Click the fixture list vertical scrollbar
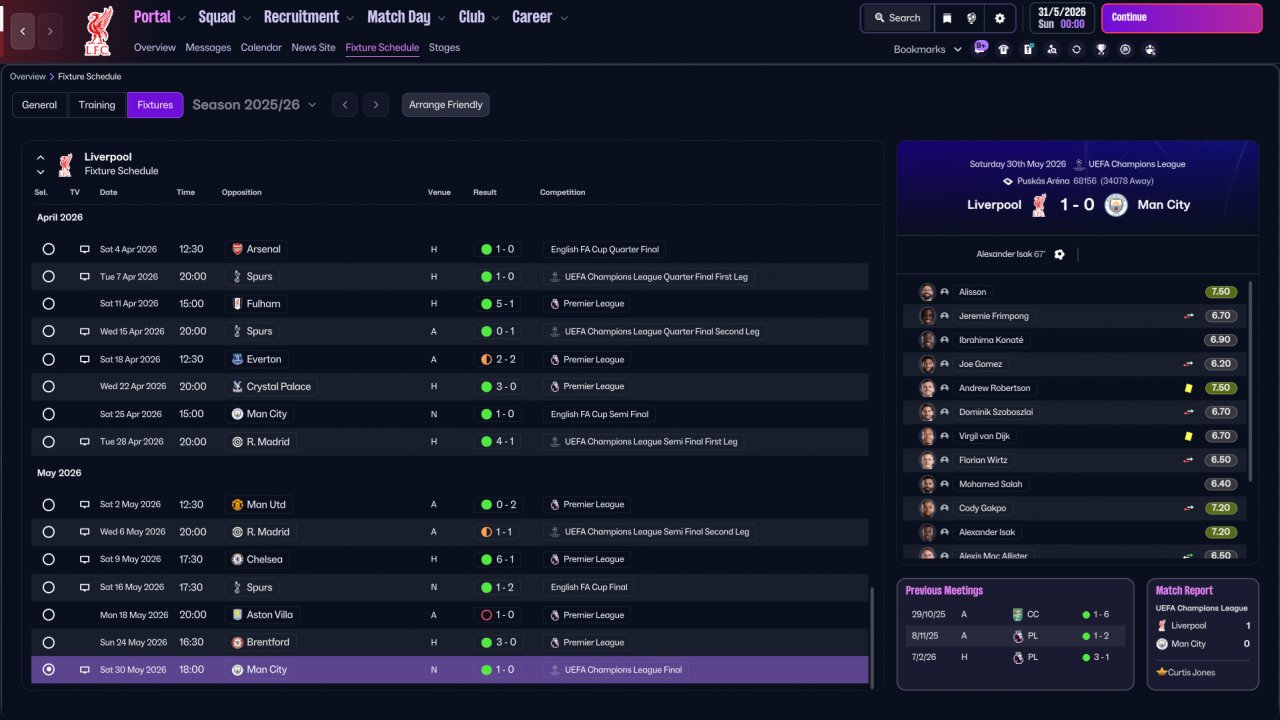The image size is (1280, 720). click(873, 635)
